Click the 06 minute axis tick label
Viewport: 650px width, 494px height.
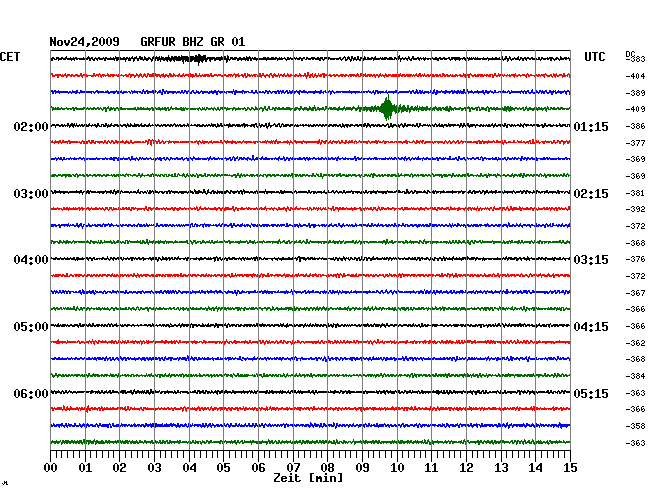pyautogui.click(x=258, y=467)
